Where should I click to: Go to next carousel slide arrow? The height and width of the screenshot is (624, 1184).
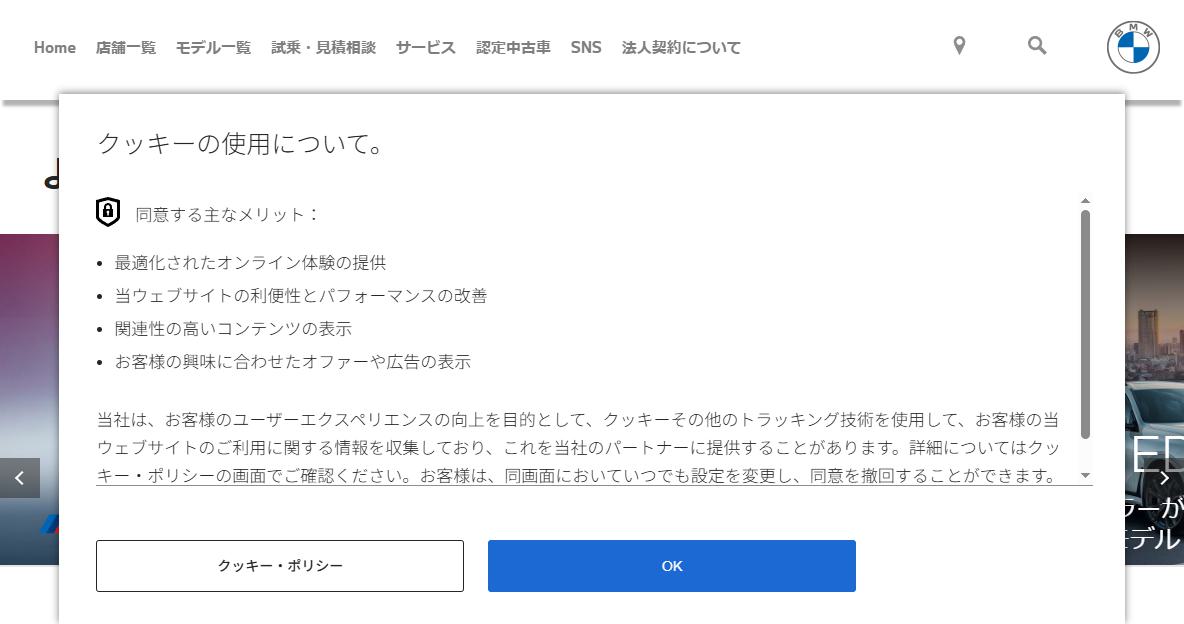[x=1164, y=477]
